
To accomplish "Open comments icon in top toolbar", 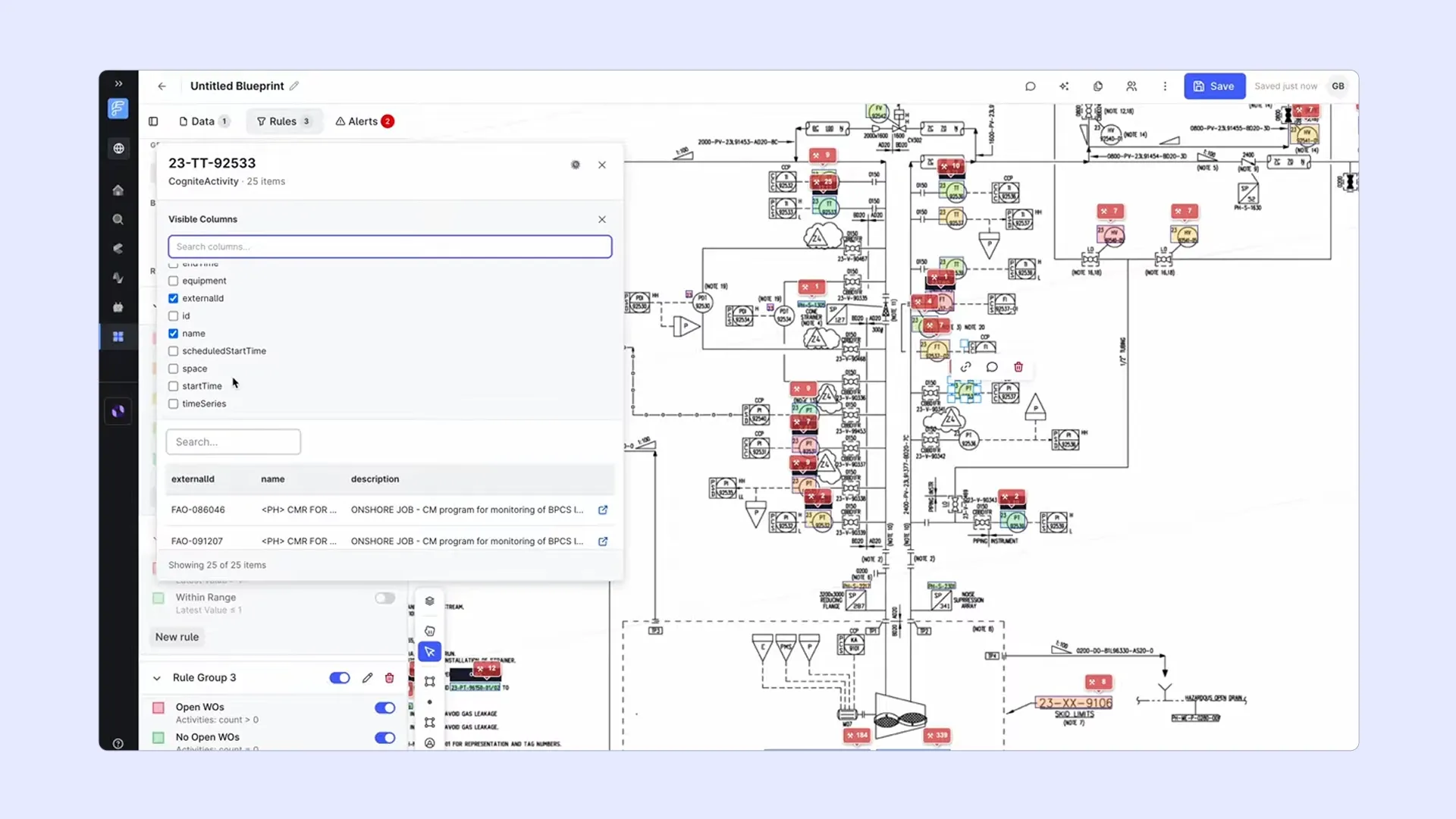I will click(x=1030, y=86).
